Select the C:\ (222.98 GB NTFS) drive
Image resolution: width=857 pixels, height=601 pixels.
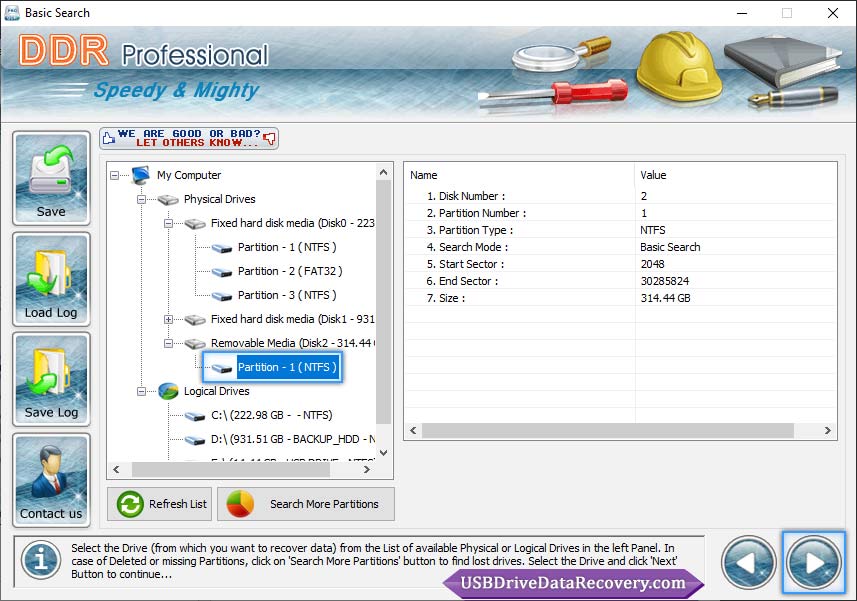coord(272,415)
